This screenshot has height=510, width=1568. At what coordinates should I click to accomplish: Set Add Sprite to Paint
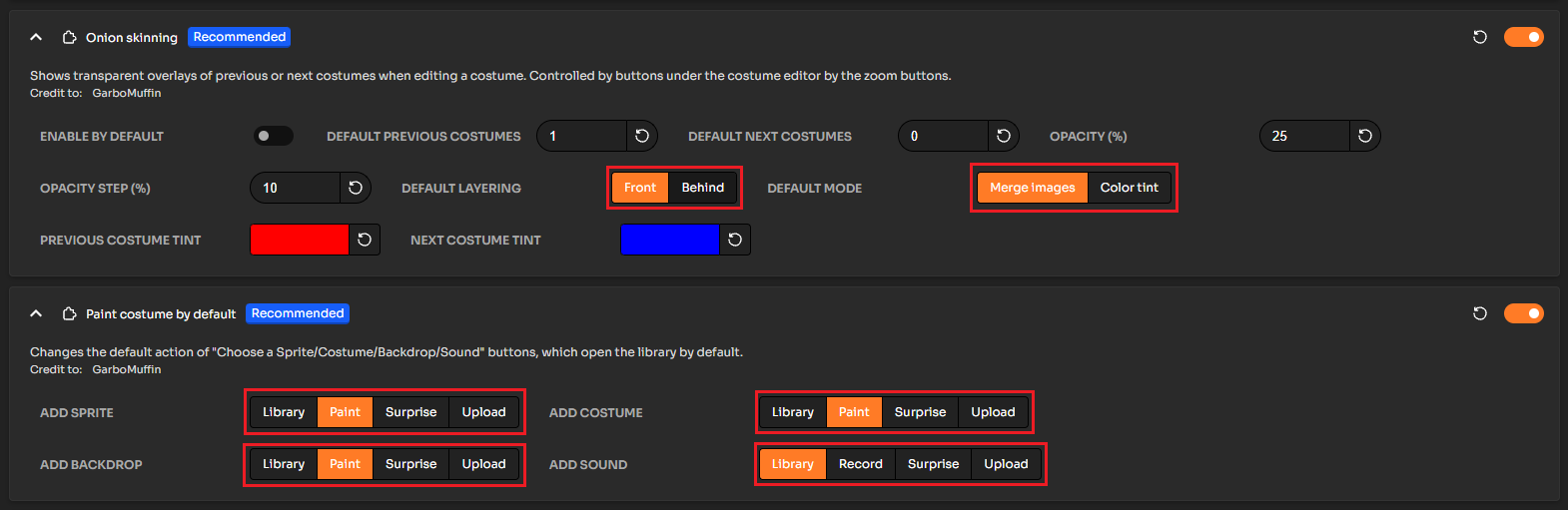point(346,412)
